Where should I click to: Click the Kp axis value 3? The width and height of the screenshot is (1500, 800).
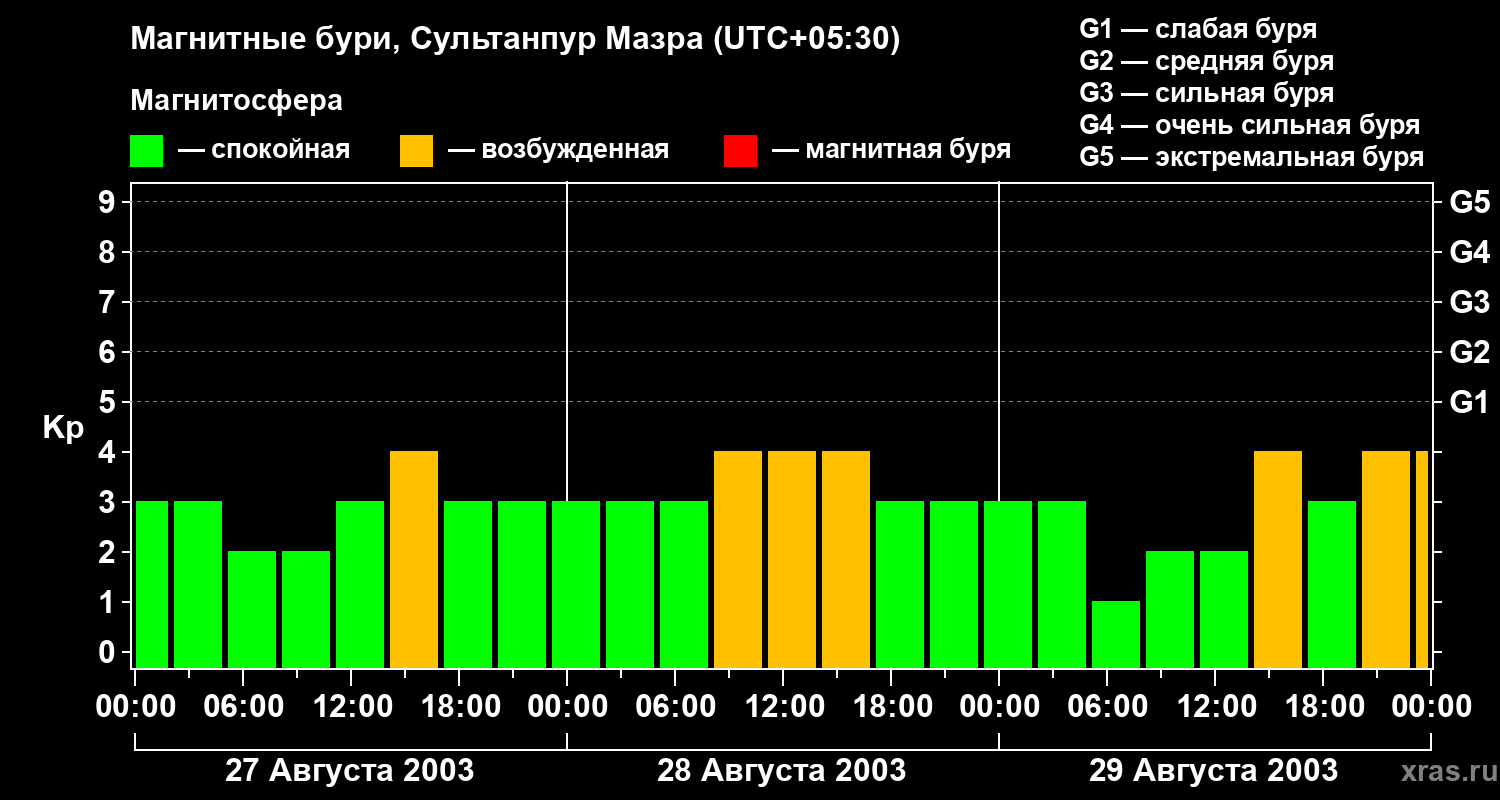click(109, 502)
